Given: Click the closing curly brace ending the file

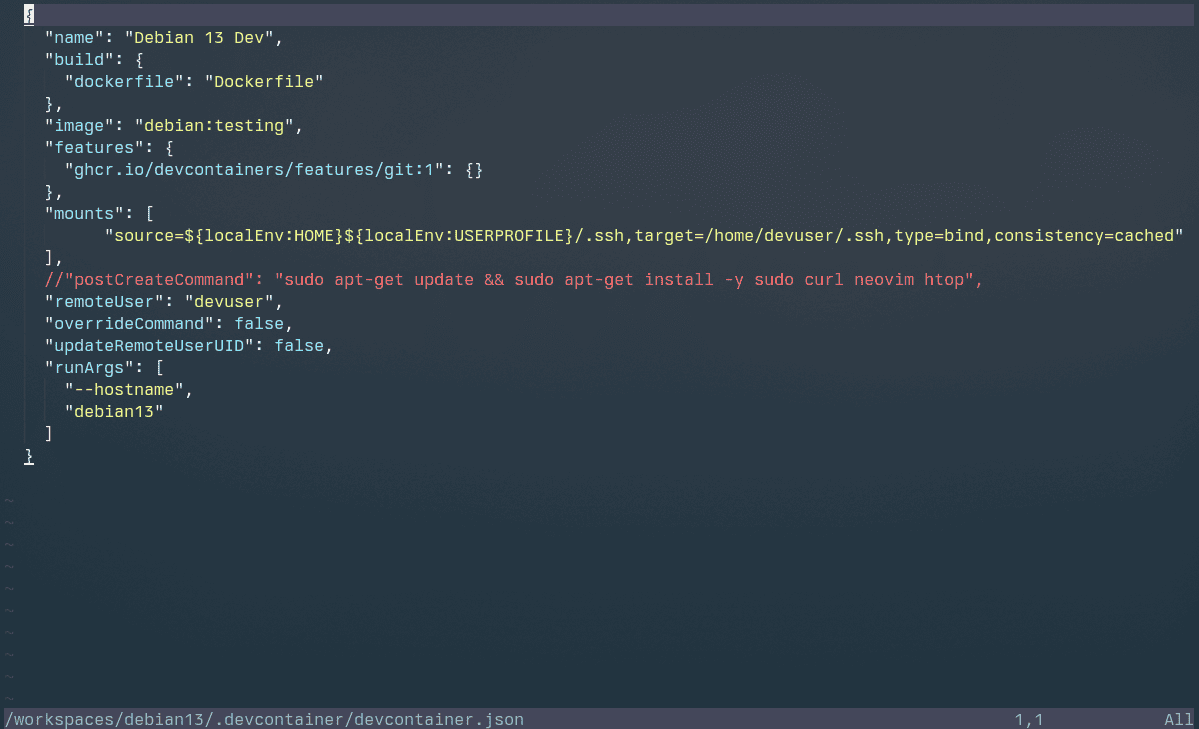Looking at the screenshot, I should click(30, 456).
